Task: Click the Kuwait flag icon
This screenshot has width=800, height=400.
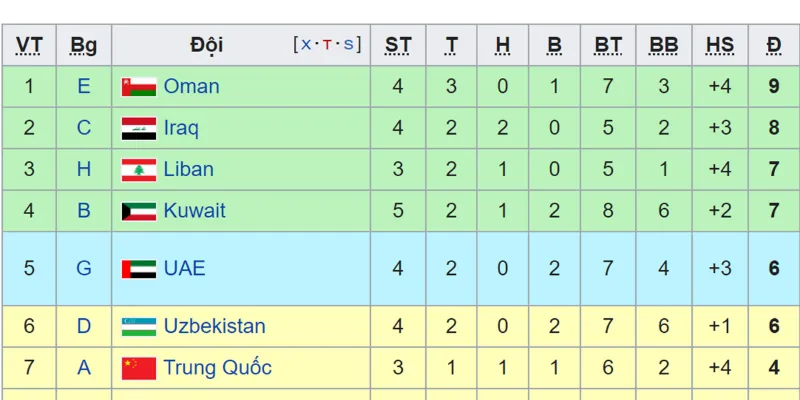Action: tap(139, 211)
